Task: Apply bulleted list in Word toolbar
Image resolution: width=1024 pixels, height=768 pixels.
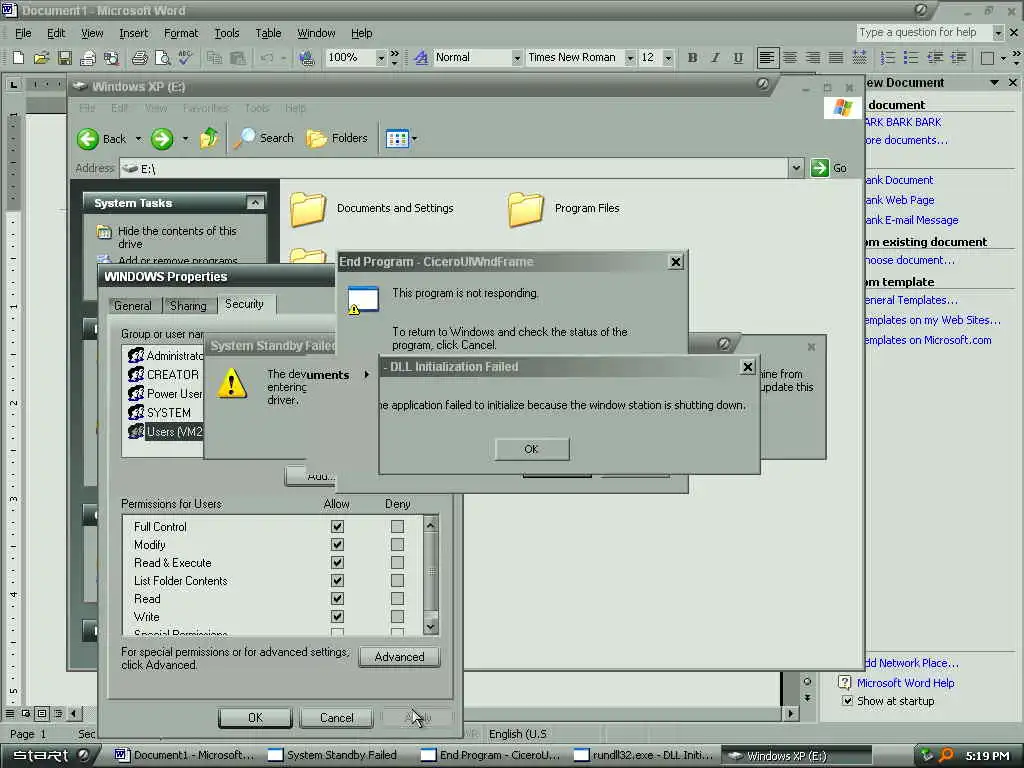Action: 911,58
